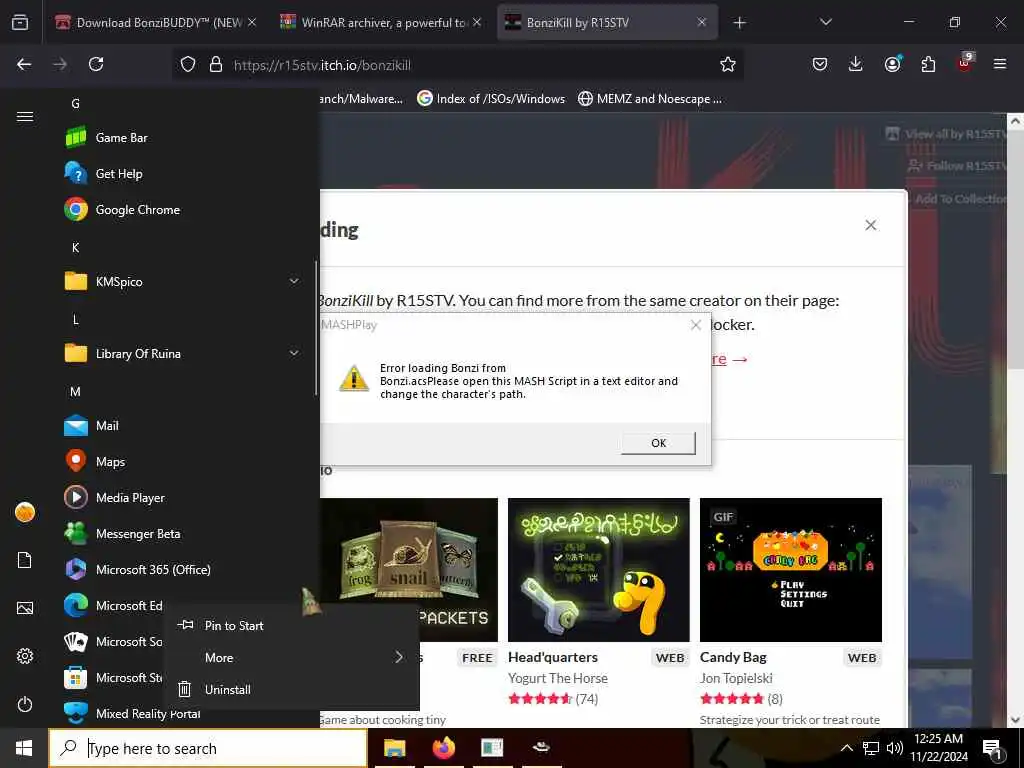This screenshot has height=768, width=1024.
Task: Go back to previous page
Action: click(24, 64)
